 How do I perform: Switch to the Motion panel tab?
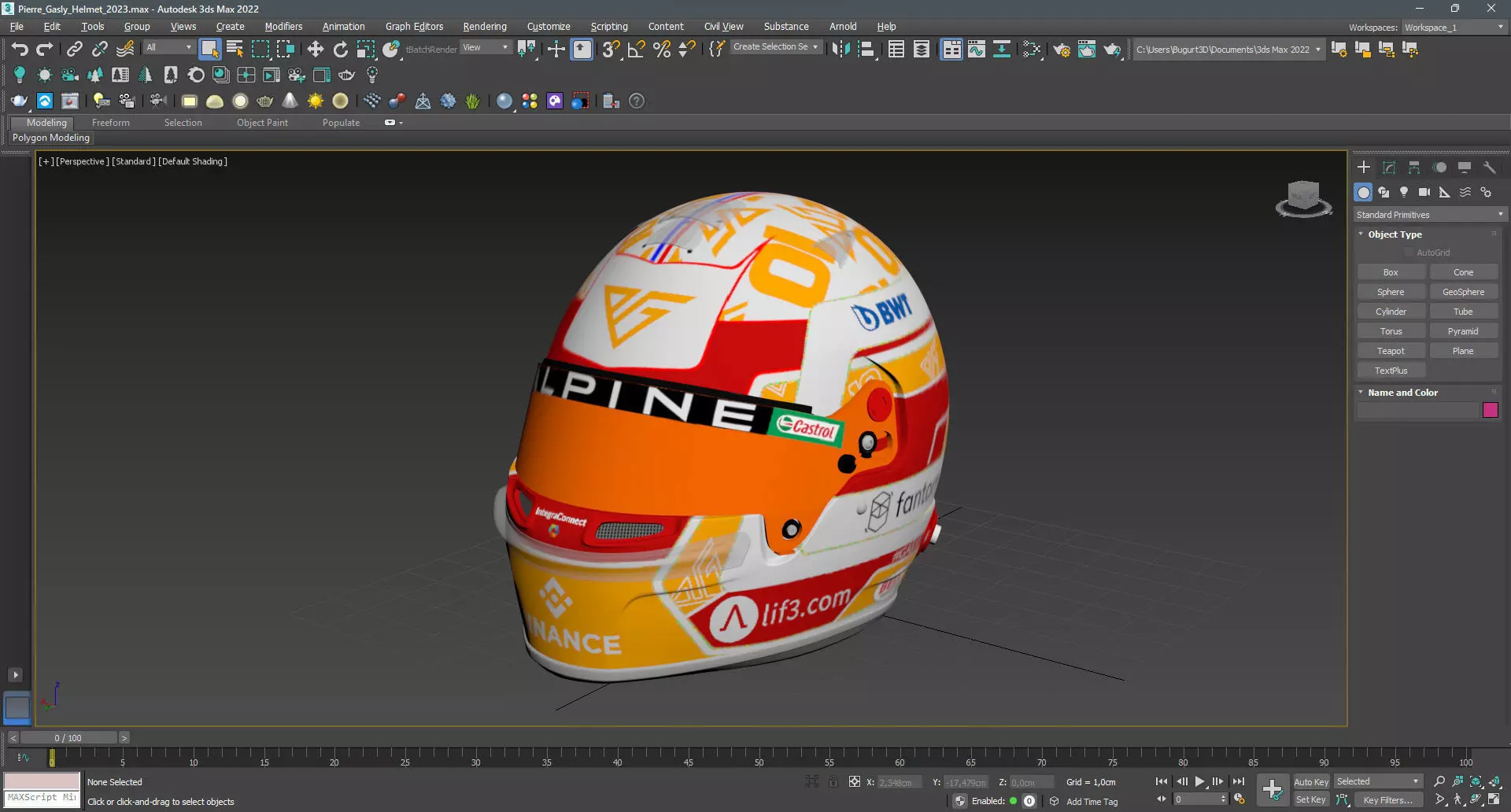coord(1439,168)
